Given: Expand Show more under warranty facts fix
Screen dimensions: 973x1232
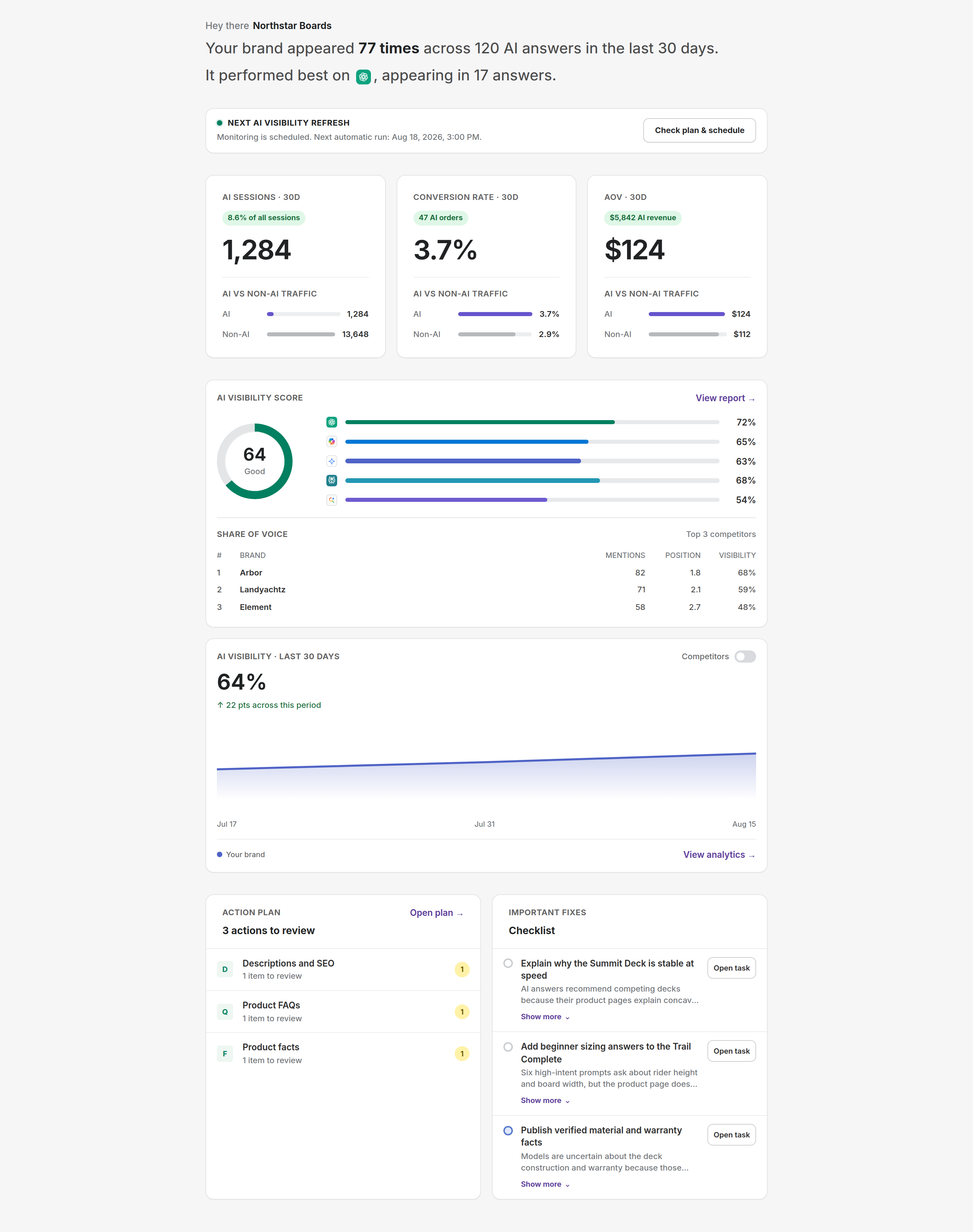Looking at the screenshot, I should click(545, 1184).
